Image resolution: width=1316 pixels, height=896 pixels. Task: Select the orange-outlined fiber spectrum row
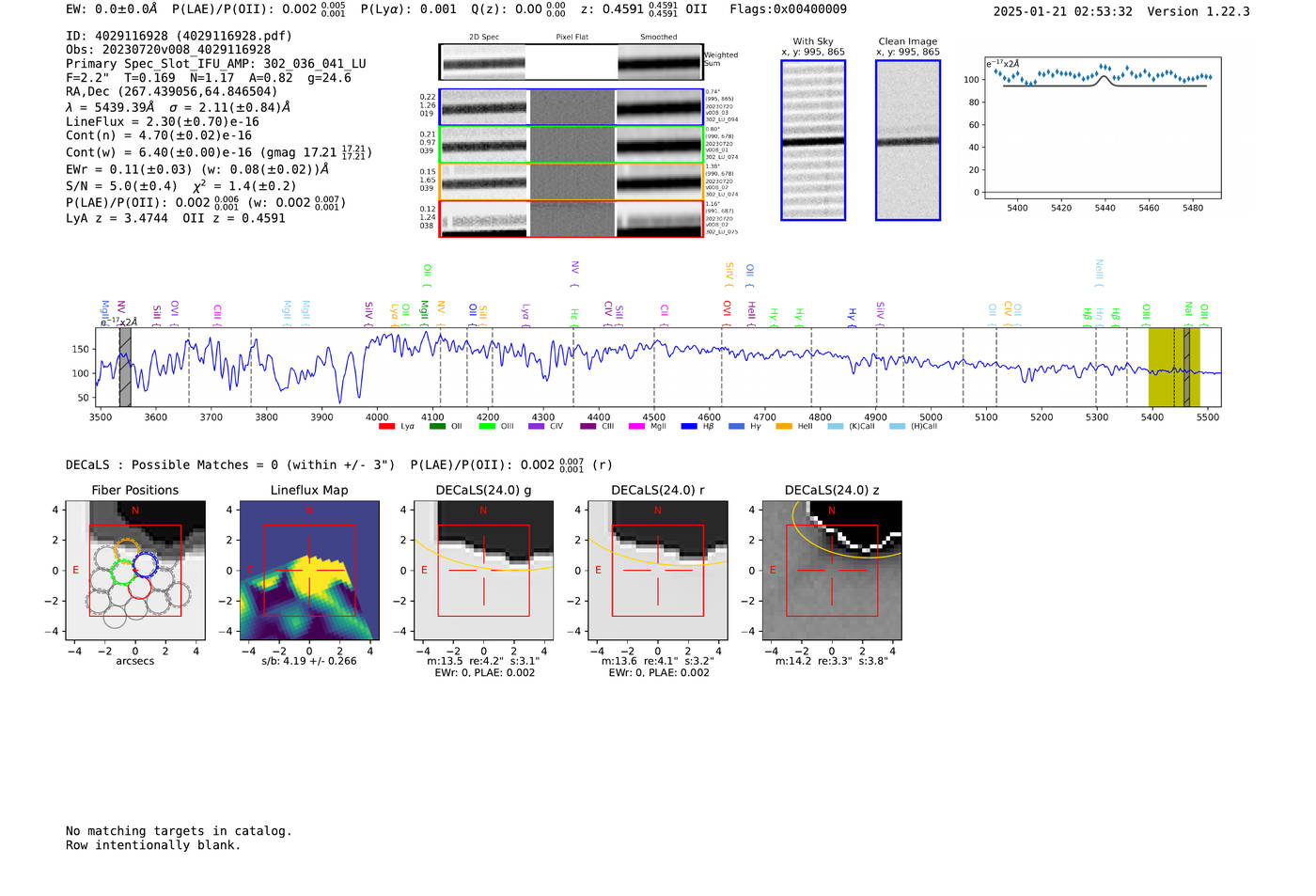click(571, 181)
